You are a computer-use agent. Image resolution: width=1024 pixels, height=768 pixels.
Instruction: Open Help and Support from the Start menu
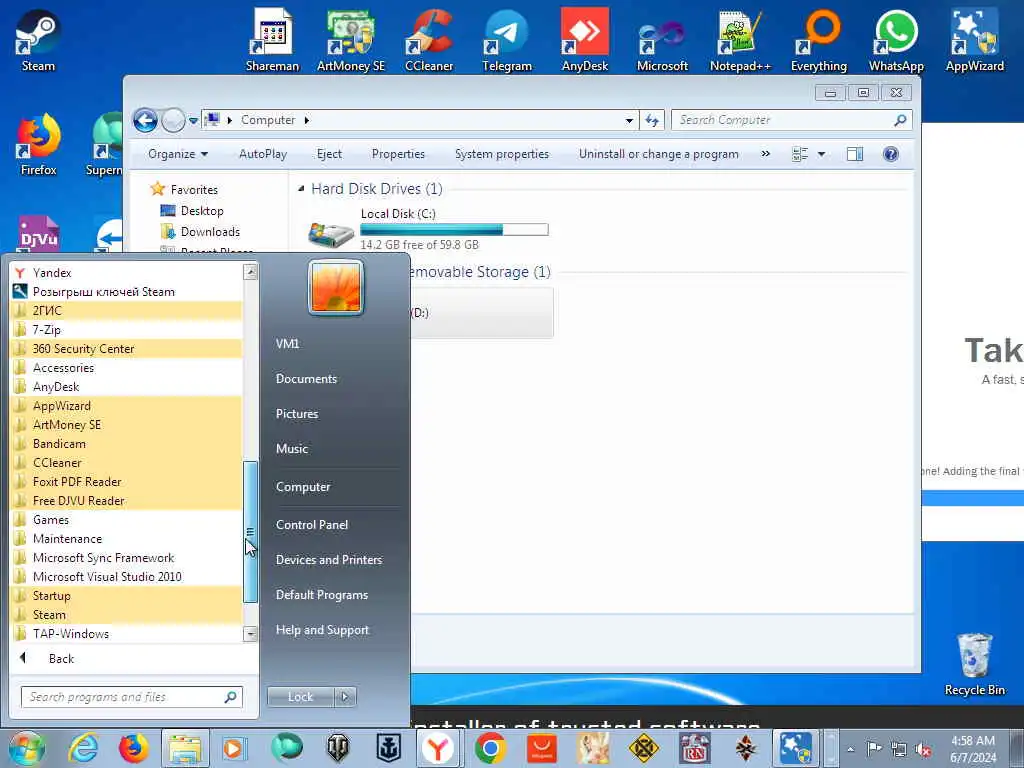tap(322, 630)
